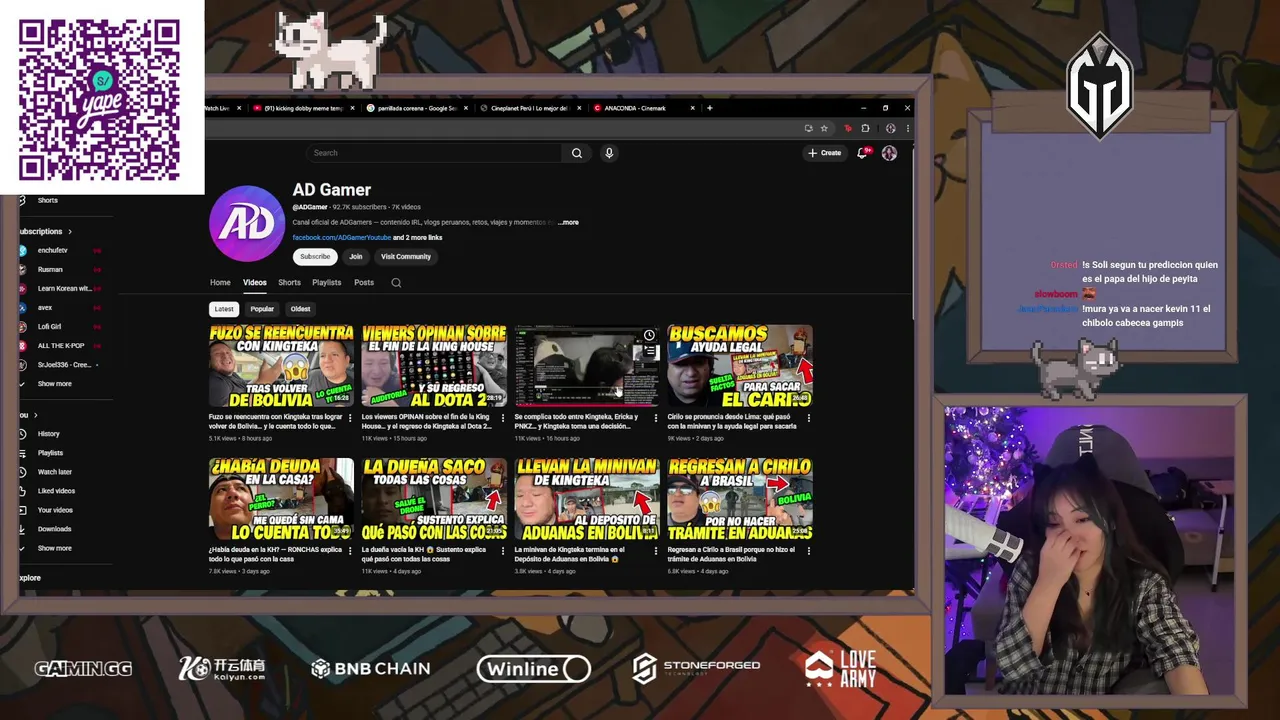Switch to parrillada coreana Google Search tab
The image size is (1280, 720).
[x=416, y=108]
